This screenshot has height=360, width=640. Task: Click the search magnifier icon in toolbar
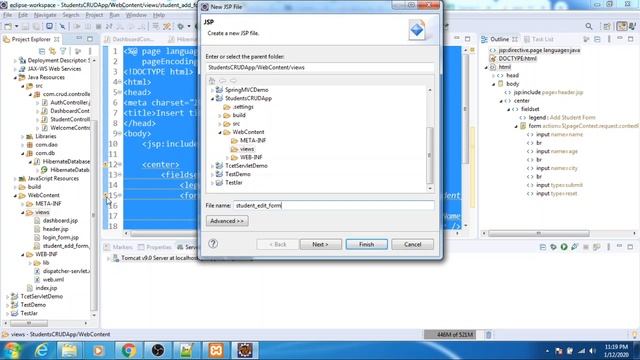589,27
